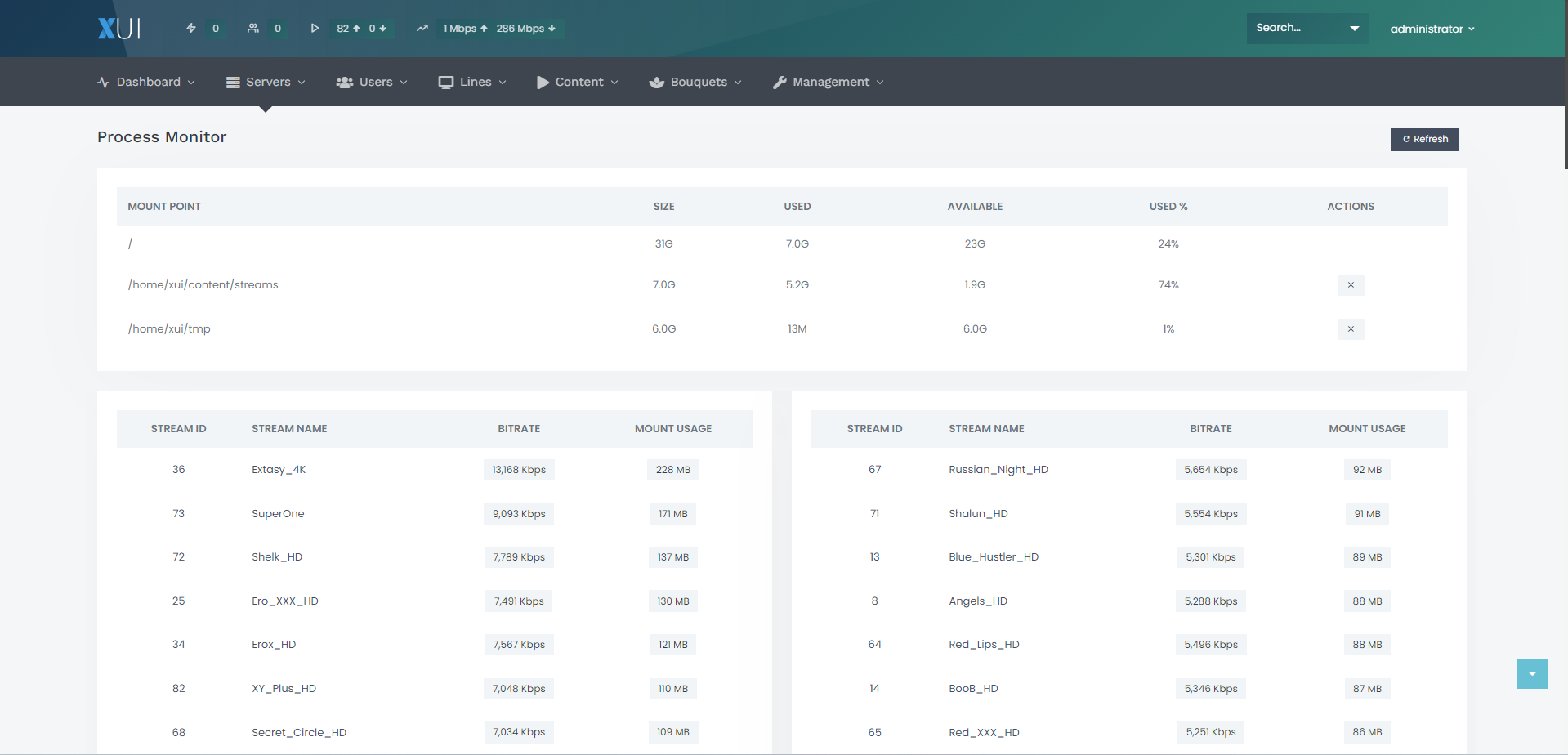Open the Servers menu
Screen dimensions: 1568x755
click(x=266, y=82)
